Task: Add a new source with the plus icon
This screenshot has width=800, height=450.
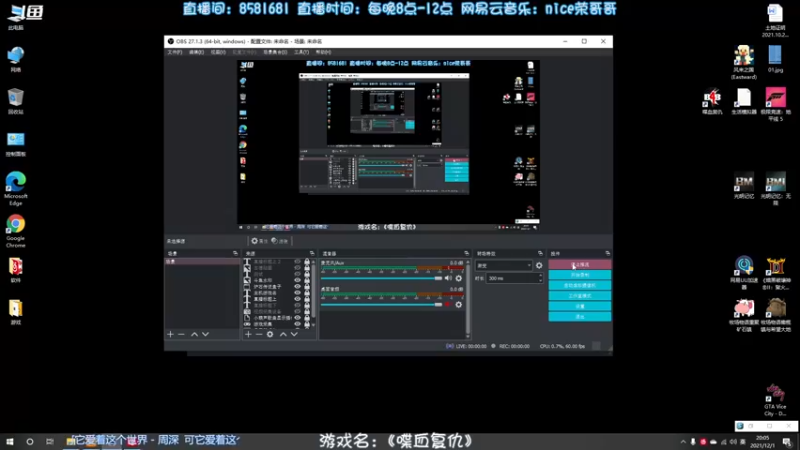Action: pyautogui.click(x=248, y=334)
